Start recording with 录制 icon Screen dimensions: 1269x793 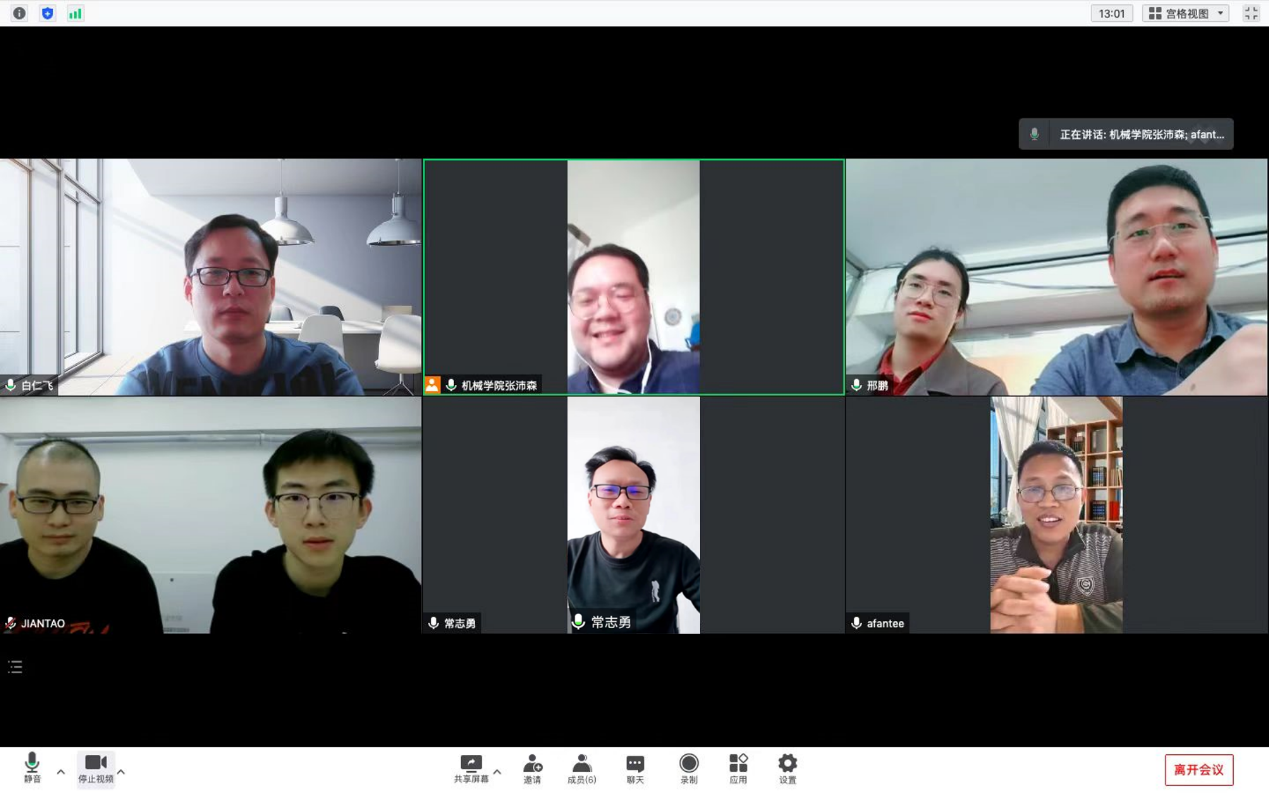click(x=688, y=768)
